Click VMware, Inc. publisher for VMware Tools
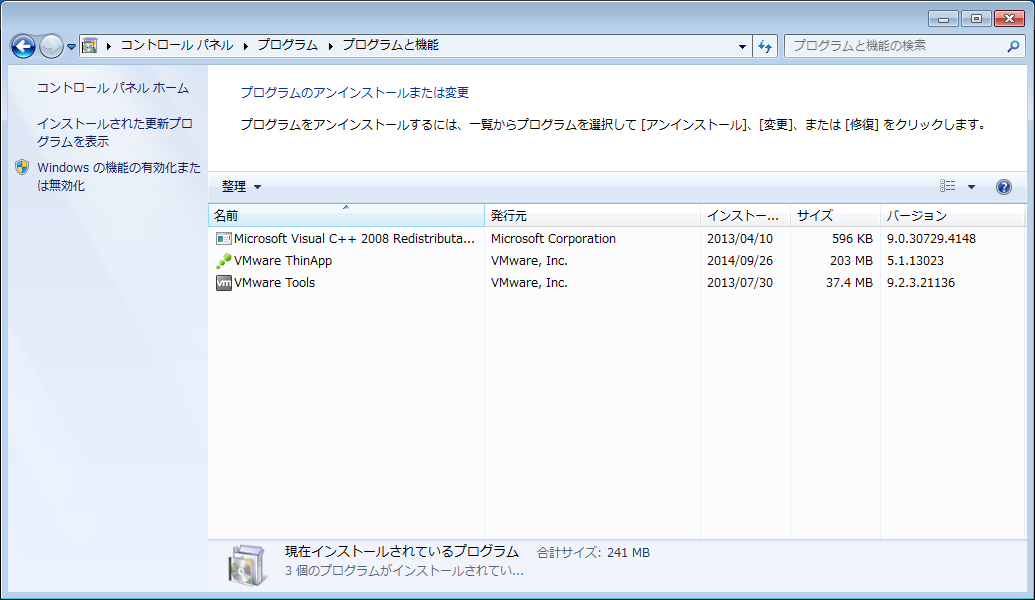The height and width of the screenshot is (600, 1035). [529, 283]
